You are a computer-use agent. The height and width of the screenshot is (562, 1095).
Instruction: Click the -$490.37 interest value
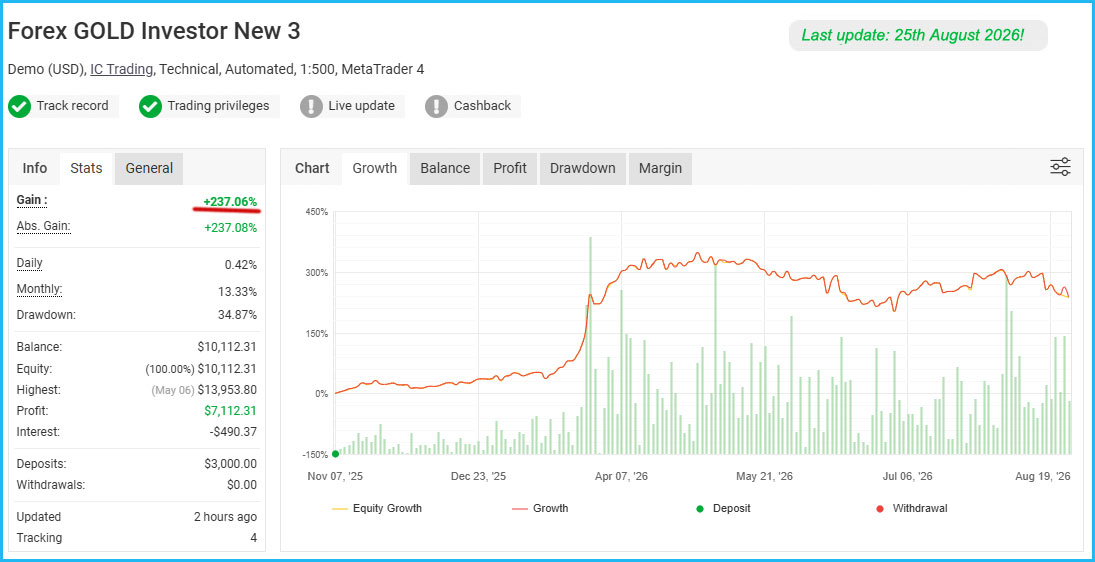pos(233,432)
